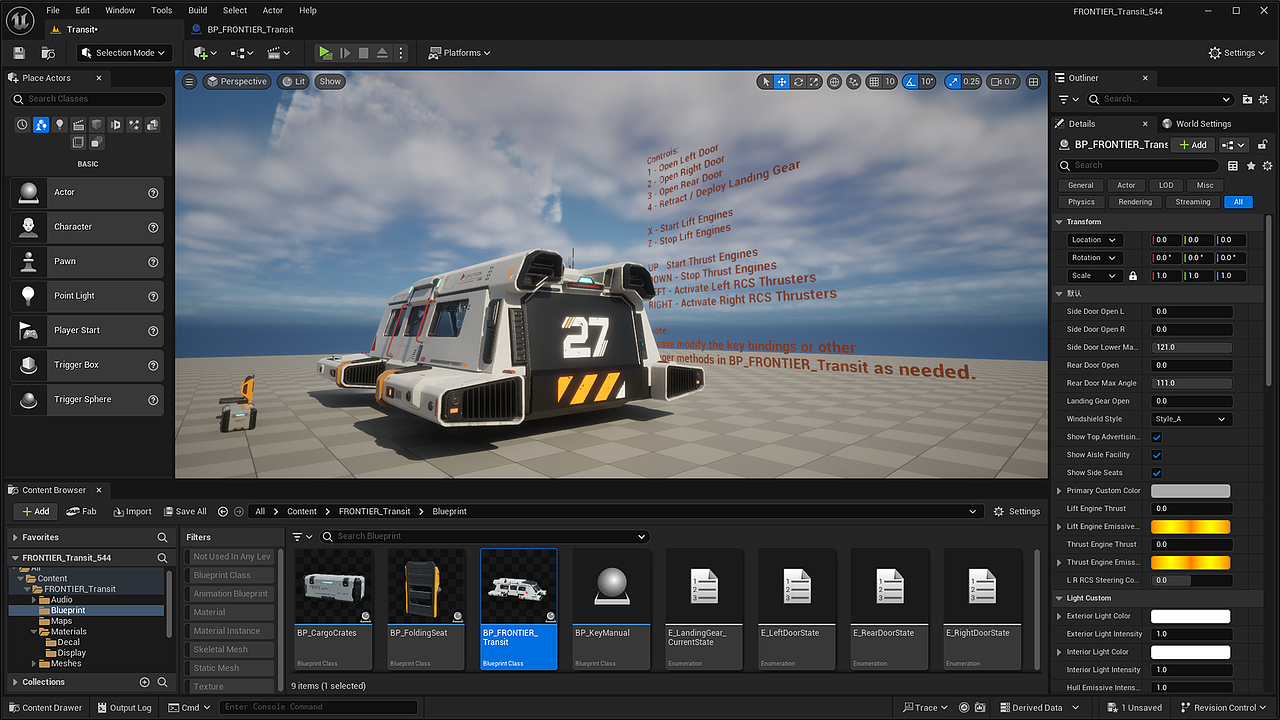Open the Location transform type dropdown

(x=1094, y=240)
